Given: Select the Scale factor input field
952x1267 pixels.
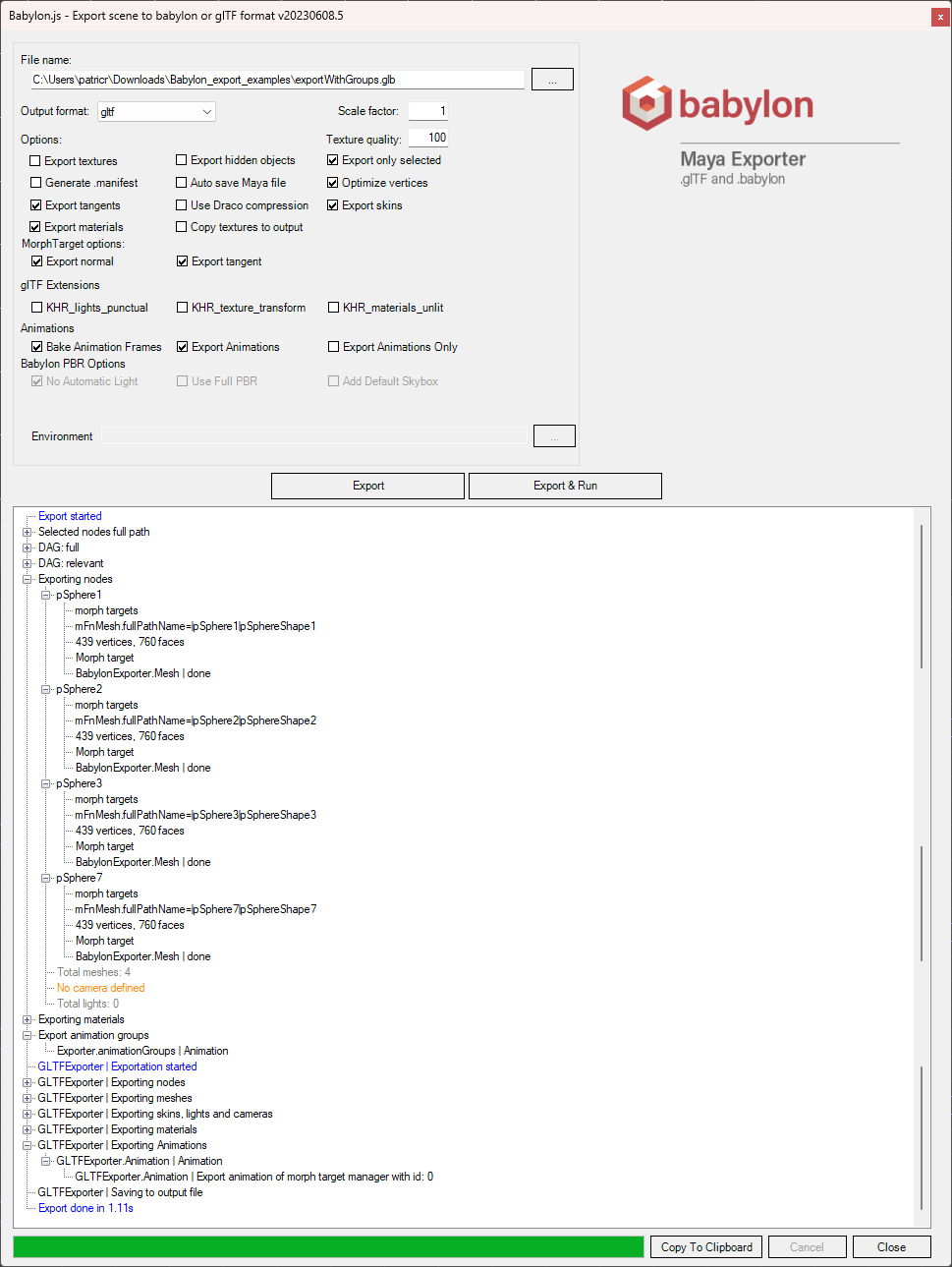Looking at the screenshot, I should (427, 110).
